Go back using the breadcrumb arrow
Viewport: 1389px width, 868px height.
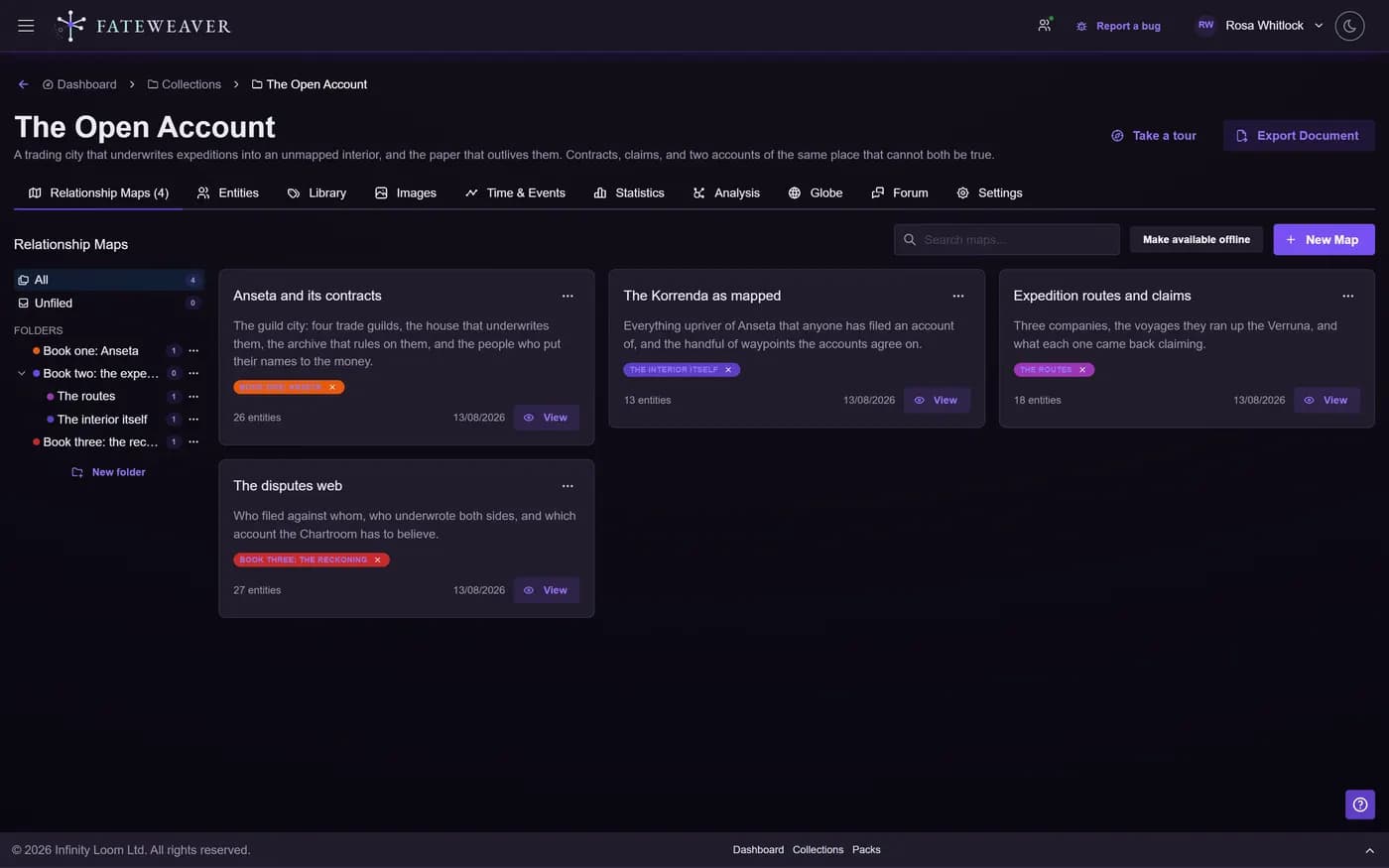tap(23, 84)
